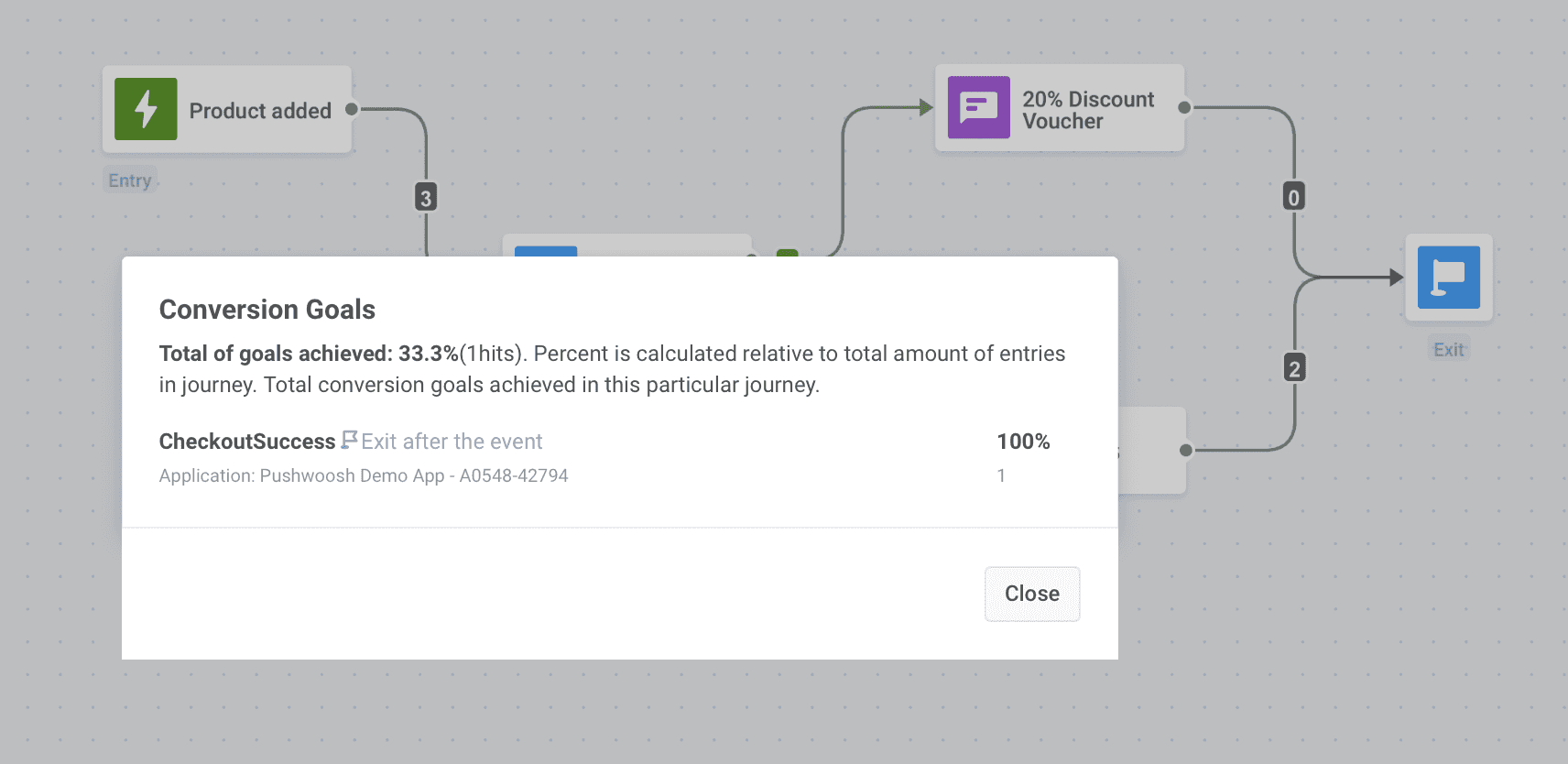Click the 100% conversion value
Screen dimensions: 1568x764
(1023, 442)
